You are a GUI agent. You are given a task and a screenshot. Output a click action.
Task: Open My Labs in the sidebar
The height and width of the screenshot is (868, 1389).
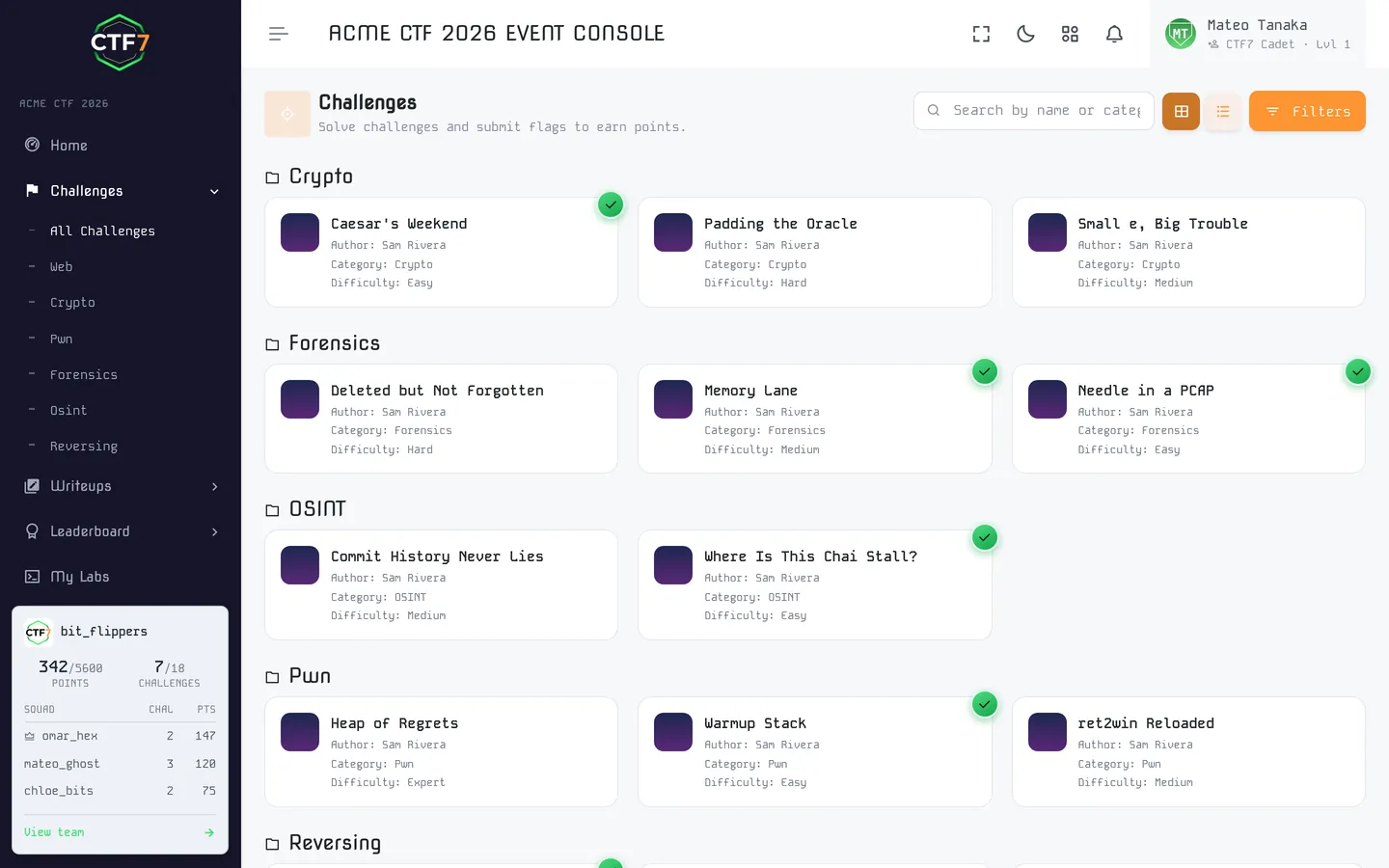pyautogui.click(x=121, y=577)
